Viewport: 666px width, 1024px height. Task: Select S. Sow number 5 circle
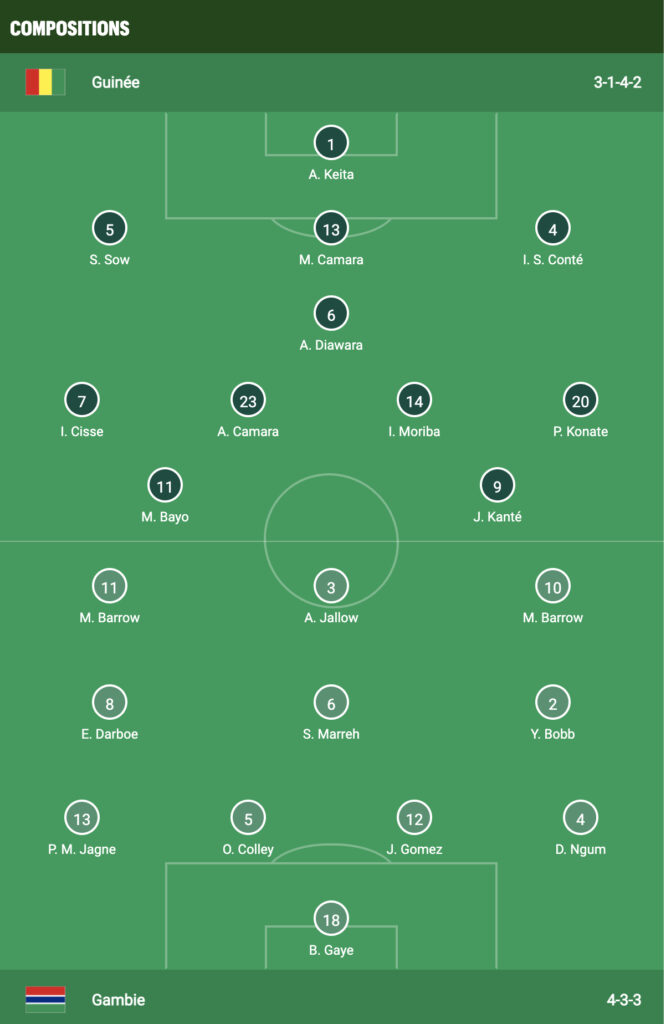click(110, 229)
